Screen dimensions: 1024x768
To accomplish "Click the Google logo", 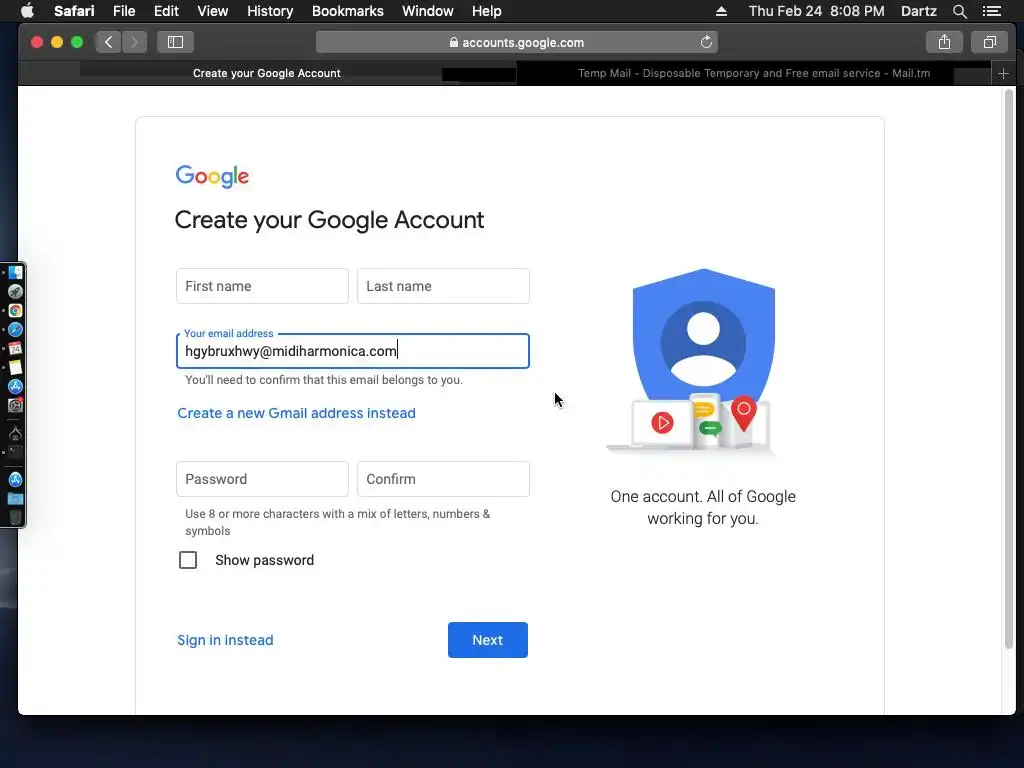I will click(x=212, y=176).
